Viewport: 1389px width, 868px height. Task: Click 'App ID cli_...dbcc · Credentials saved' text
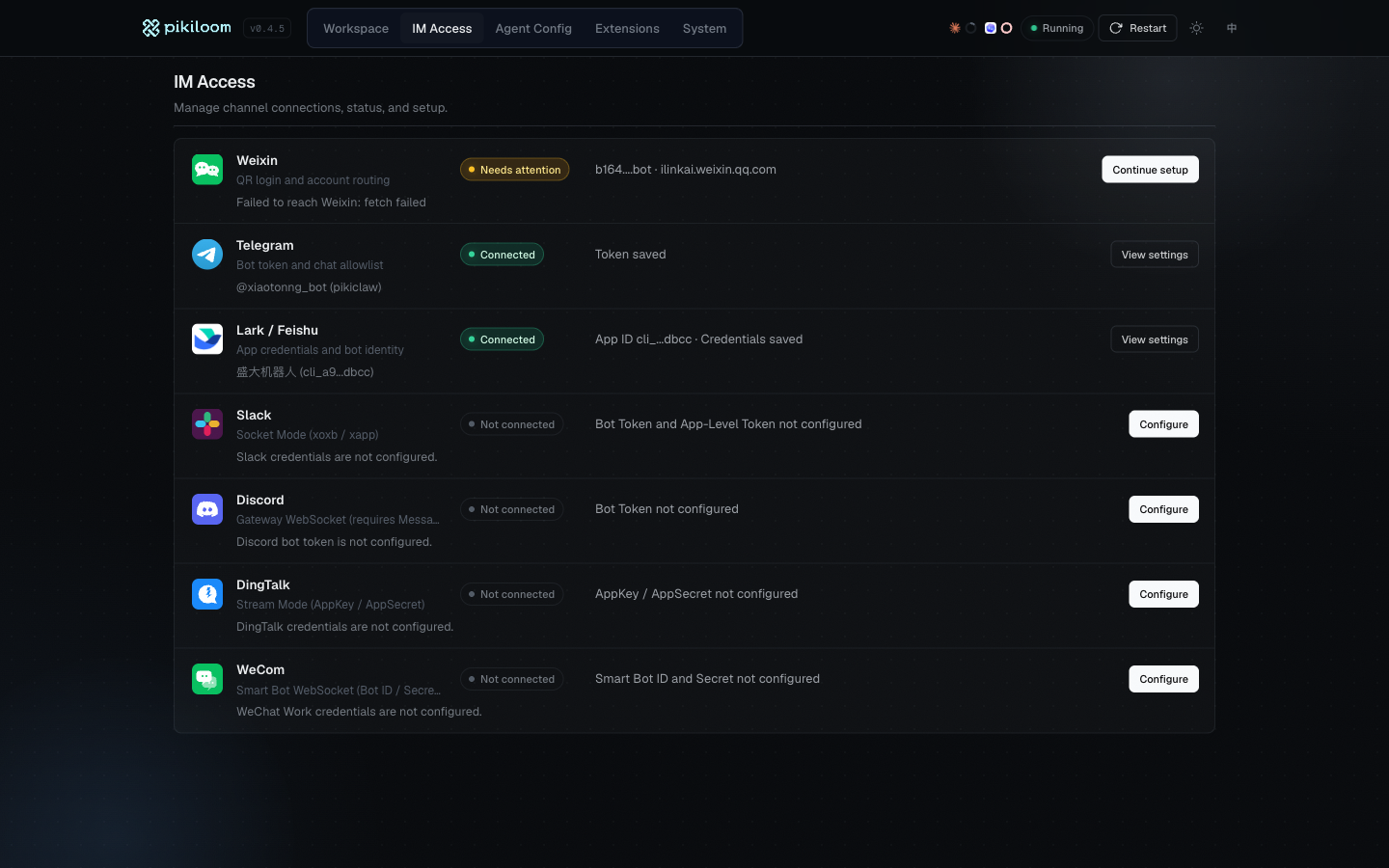point(698,339)
